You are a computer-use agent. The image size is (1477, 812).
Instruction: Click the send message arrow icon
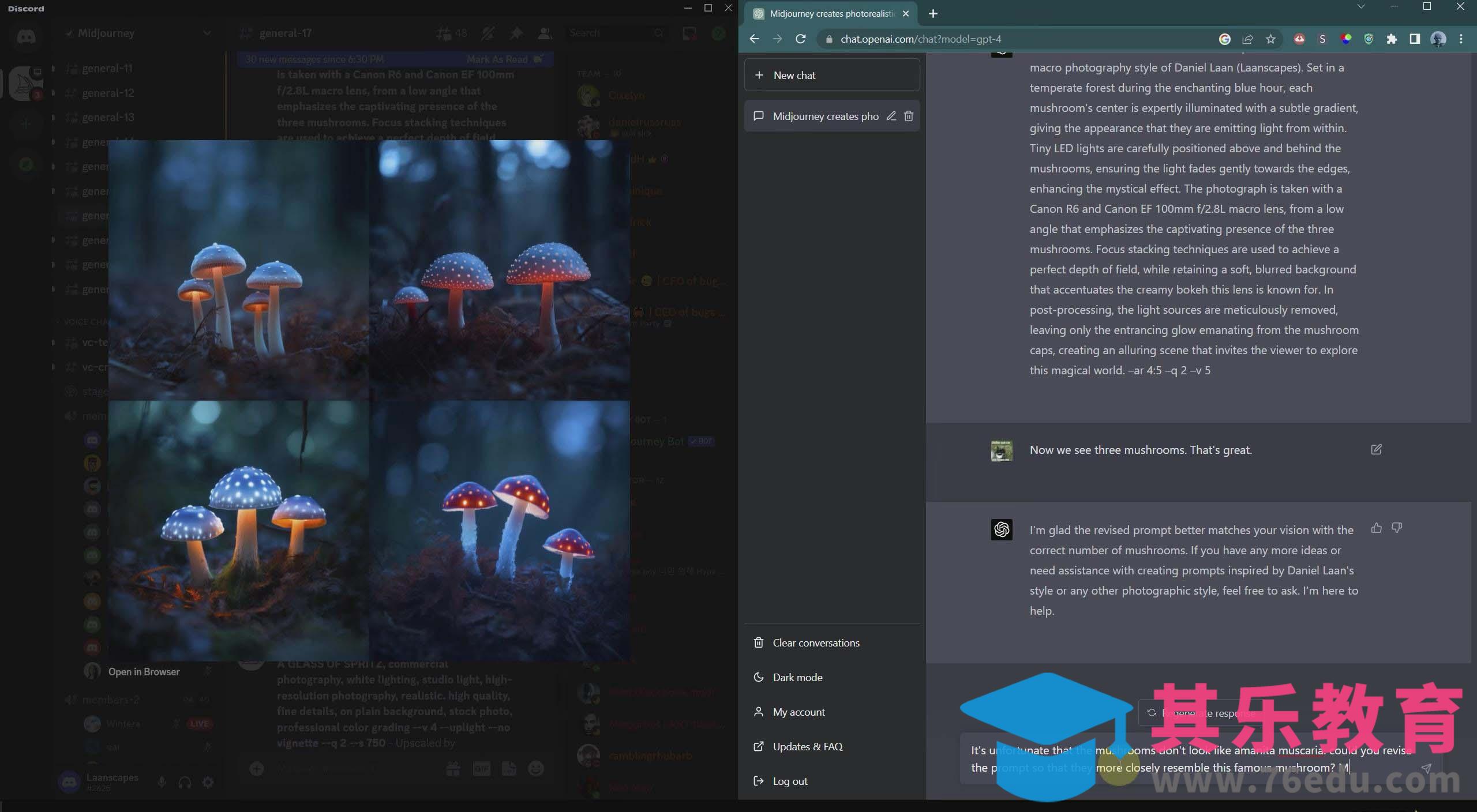pyautogui.click(x=1426, y=768)
